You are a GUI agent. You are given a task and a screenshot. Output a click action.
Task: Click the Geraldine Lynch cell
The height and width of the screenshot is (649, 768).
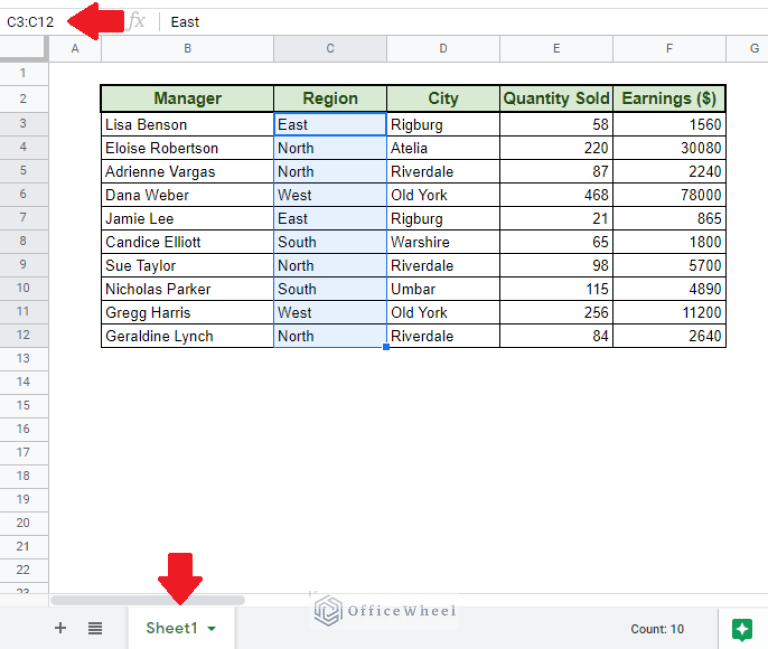pyautogui.click(x=188, y=336)
